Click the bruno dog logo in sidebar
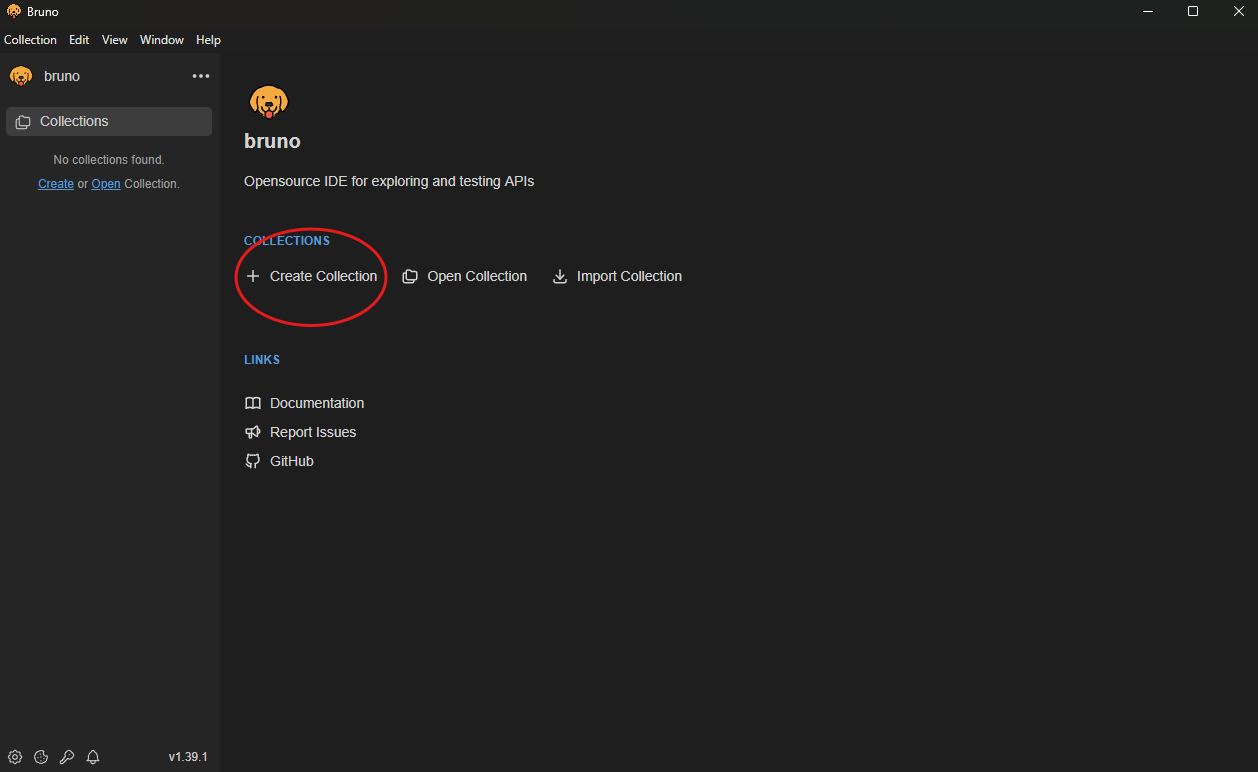Viewport: 1258px width, 772px height. click(21, 76)
